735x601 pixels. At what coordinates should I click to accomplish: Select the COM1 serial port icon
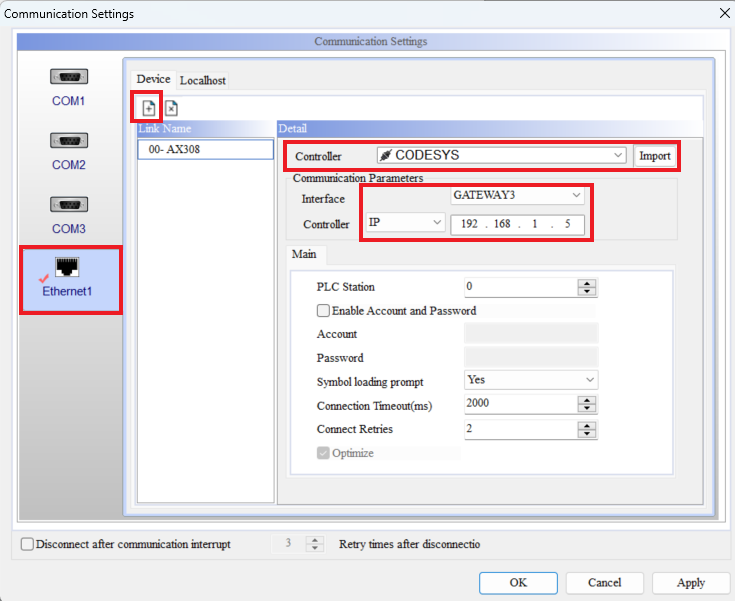point(68,77)
